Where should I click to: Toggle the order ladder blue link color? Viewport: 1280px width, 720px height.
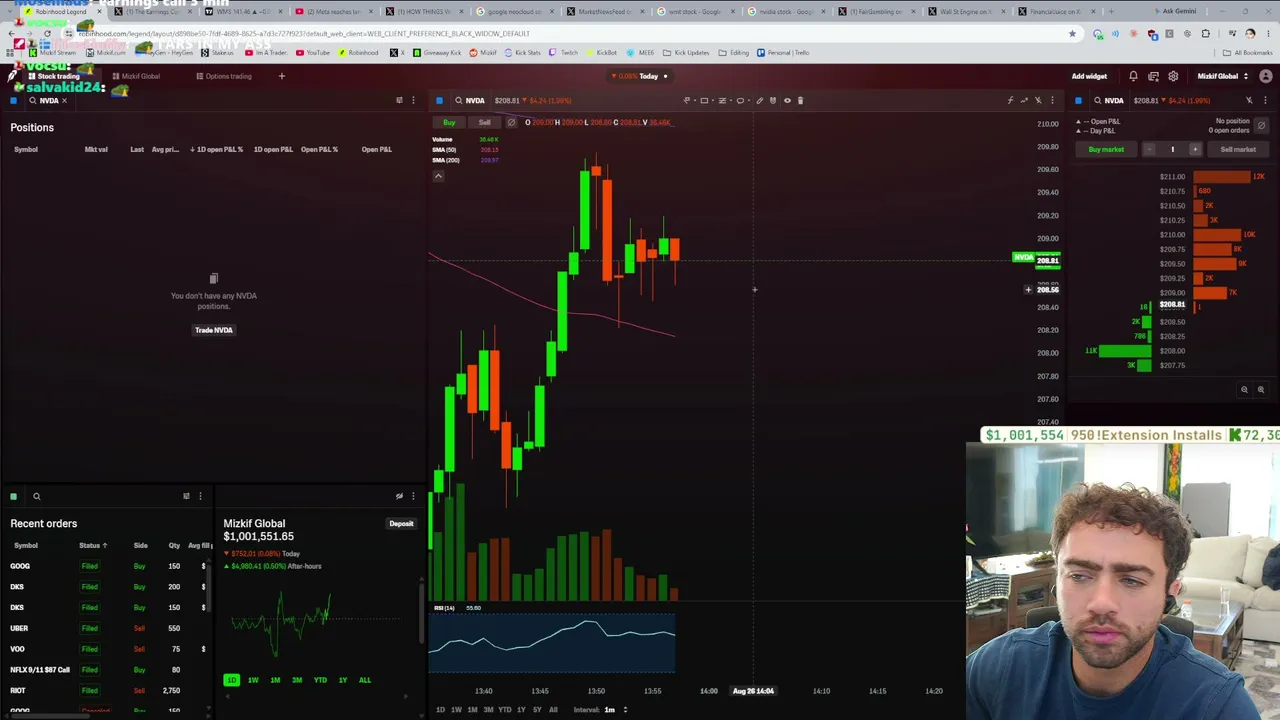(1078, 100)
